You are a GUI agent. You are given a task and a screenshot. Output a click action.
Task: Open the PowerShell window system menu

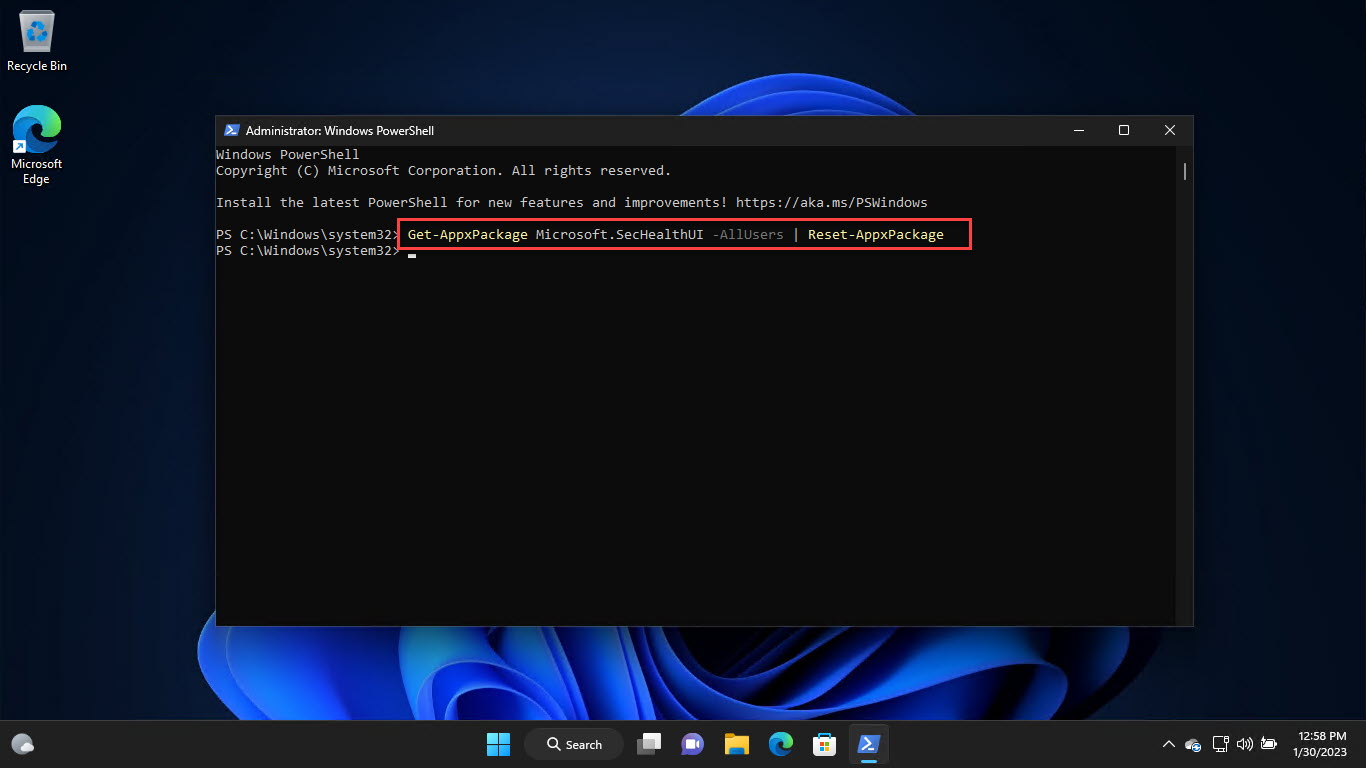click(232, 130)
